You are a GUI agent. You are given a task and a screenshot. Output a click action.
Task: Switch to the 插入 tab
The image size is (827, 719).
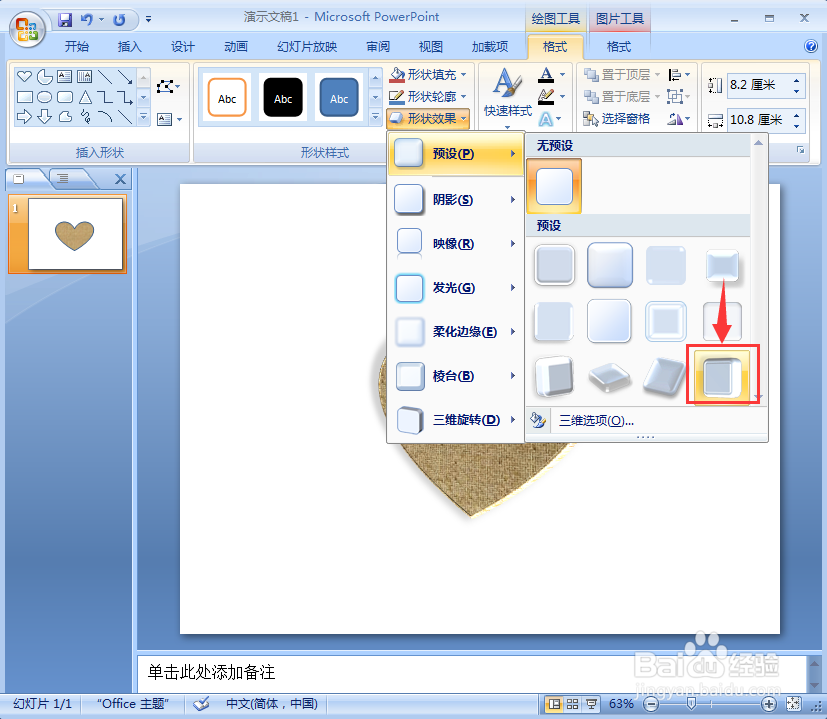click(x=129, y=46)
